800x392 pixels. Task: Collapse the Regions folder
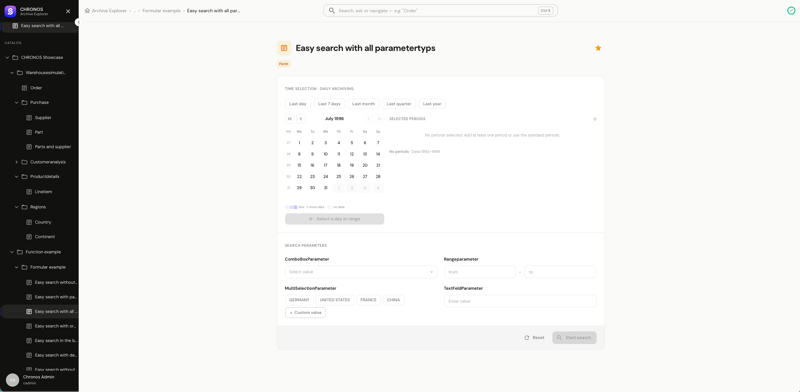16,207
